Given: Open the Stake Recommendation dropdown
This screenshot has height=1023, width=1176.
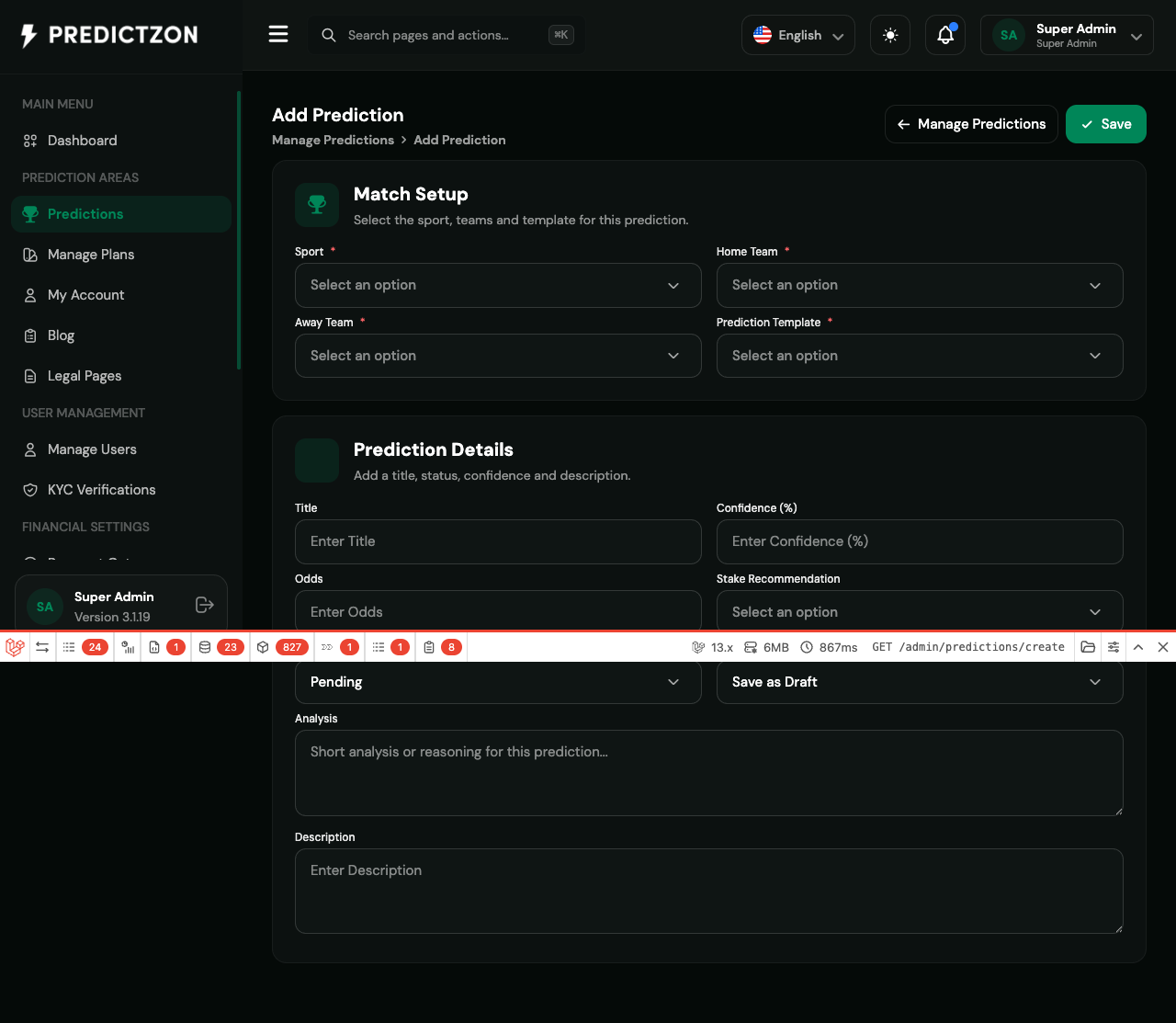Looking at the screenshot, I should tap(920, 610).
